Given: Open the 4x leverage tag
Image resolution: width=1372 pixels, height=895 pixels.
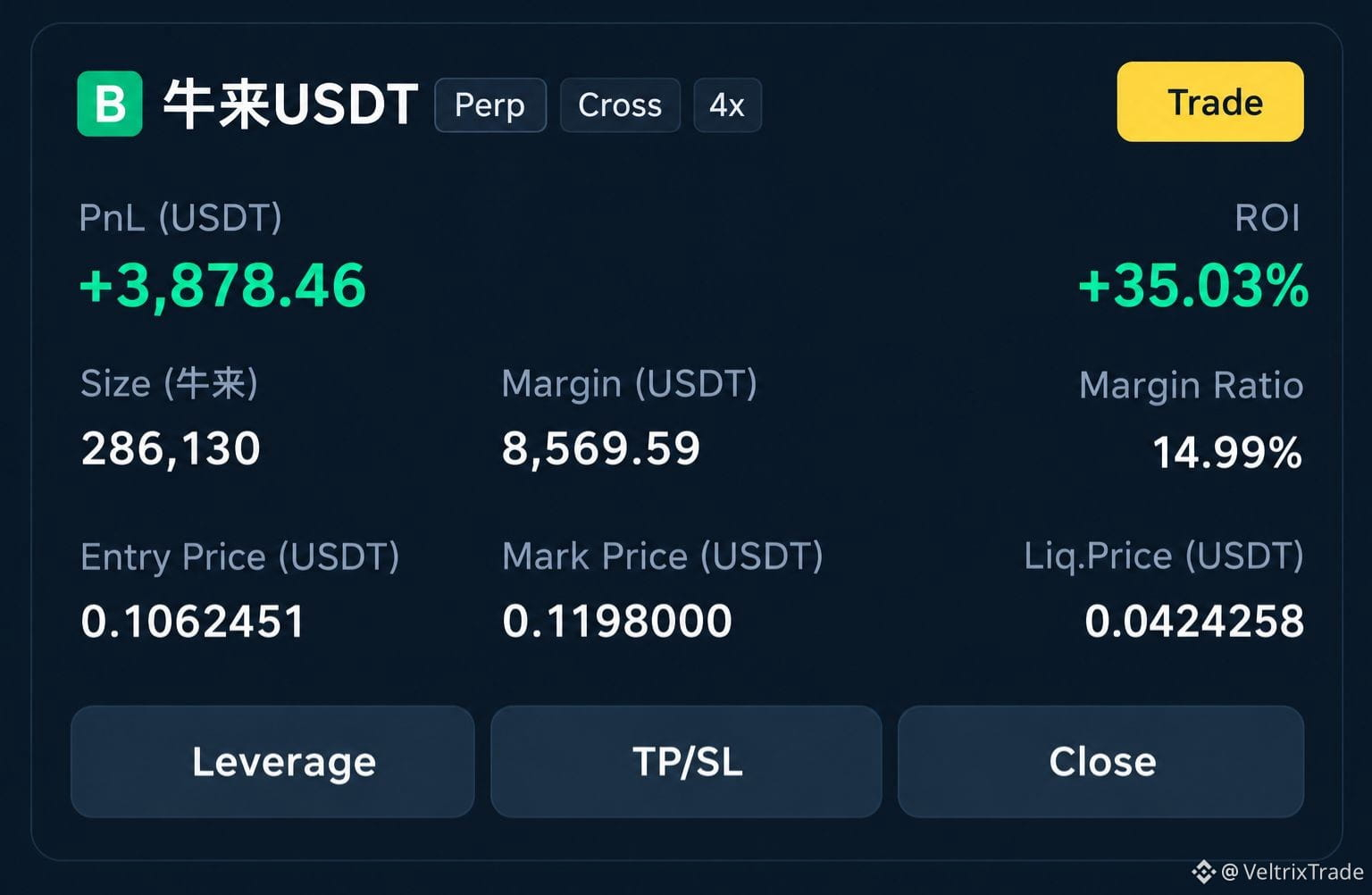Looking at the screenshot, I should 727,105.
